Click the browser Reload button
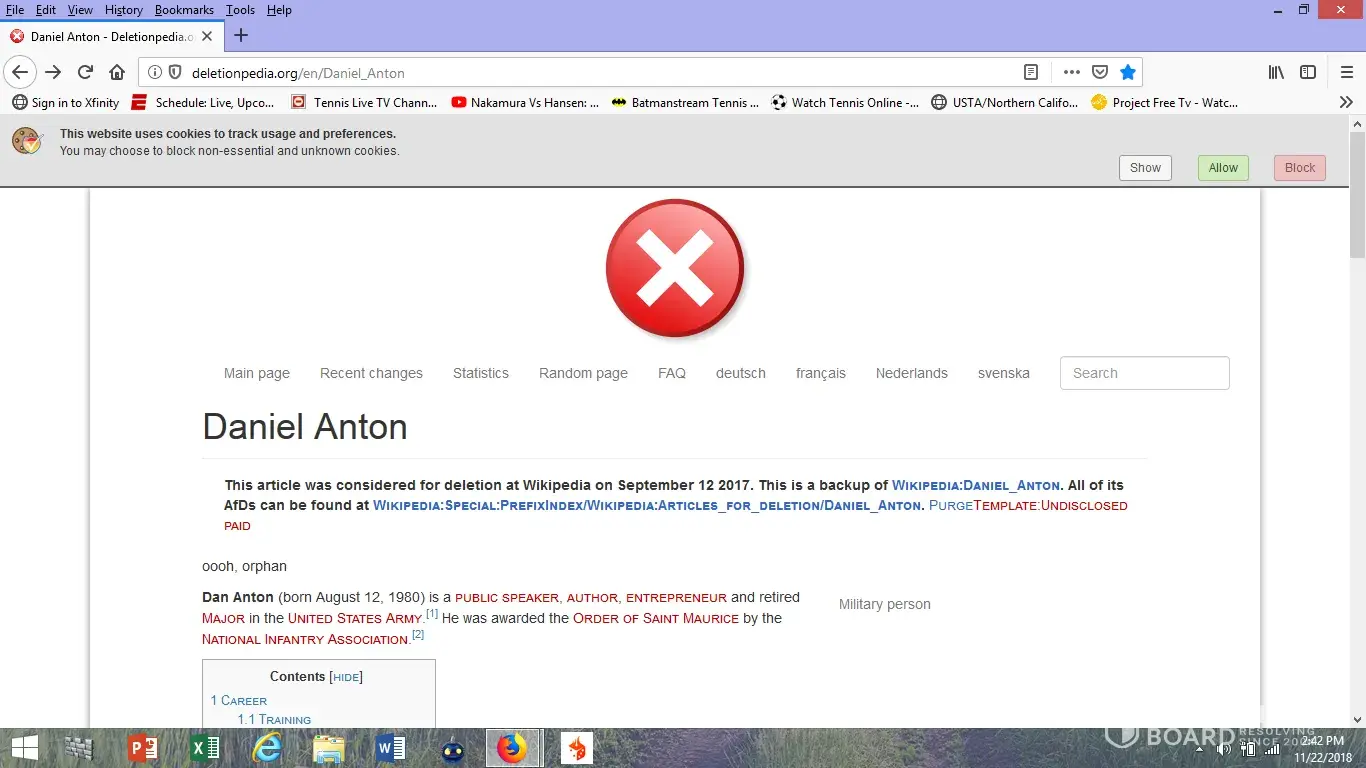Image resolution: width=1366 pixels, height=768 pixels. coord(85,72)
